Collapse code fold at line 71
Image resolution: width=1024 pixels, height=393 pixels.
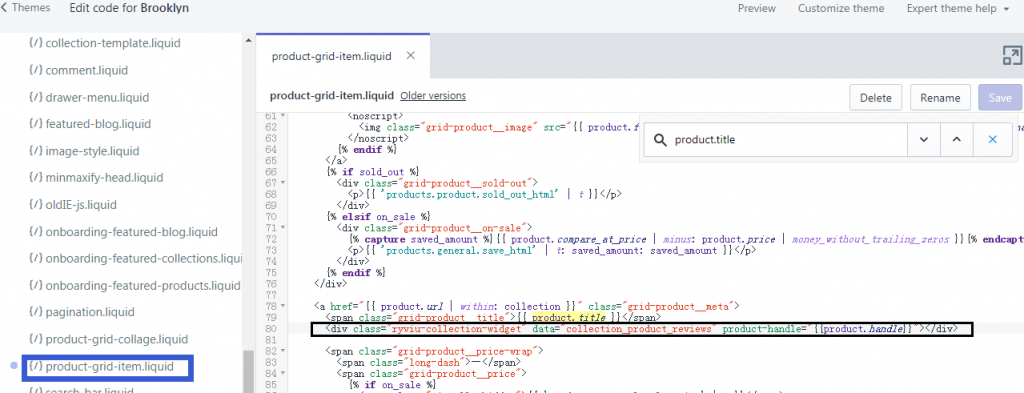coord(283,228)
